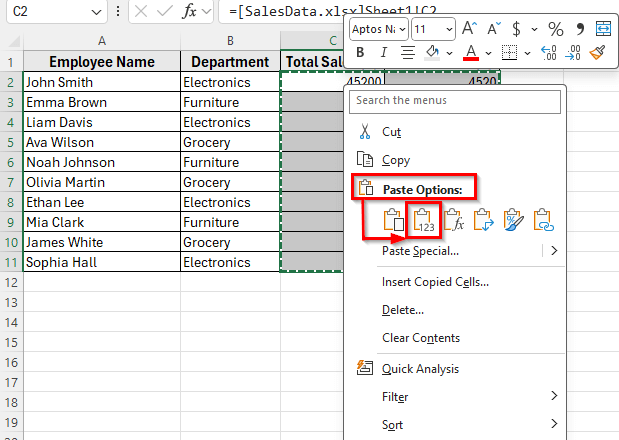Click in the Search the menus box
This screenshot has width=619, height=440.
pyautogui.click(x=455, y=102)
